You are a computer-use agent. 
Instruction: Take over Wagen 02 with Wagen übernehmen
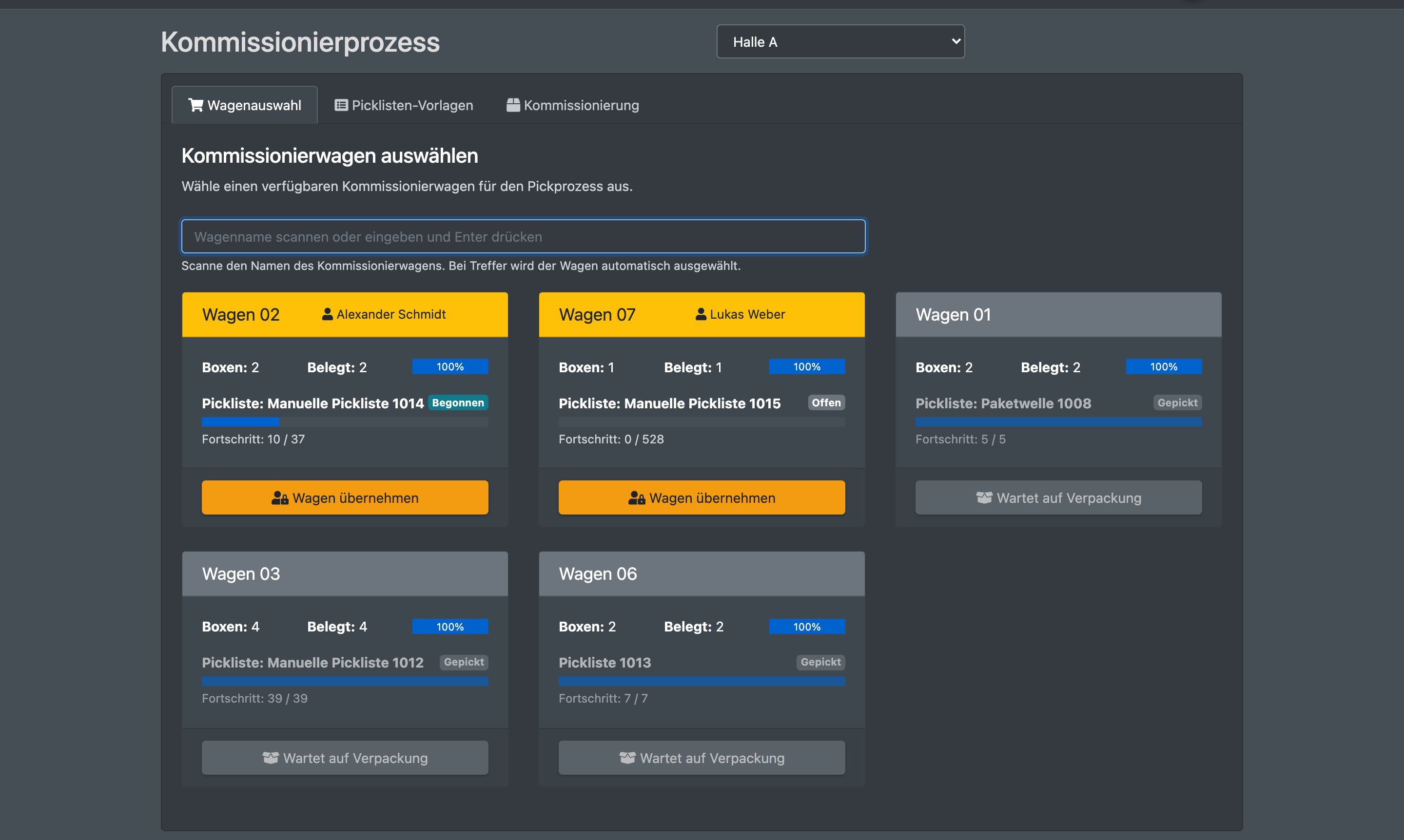coord(345,497)
